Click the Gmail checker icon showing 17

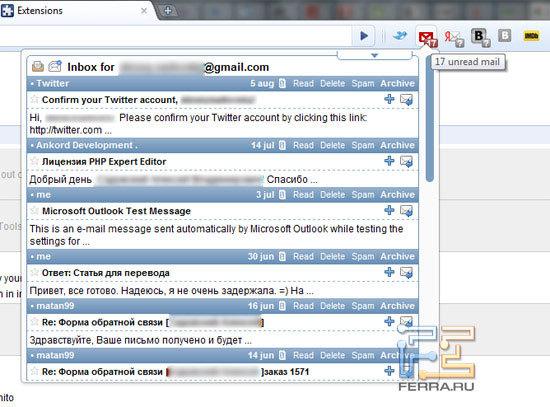pos(427,38)
